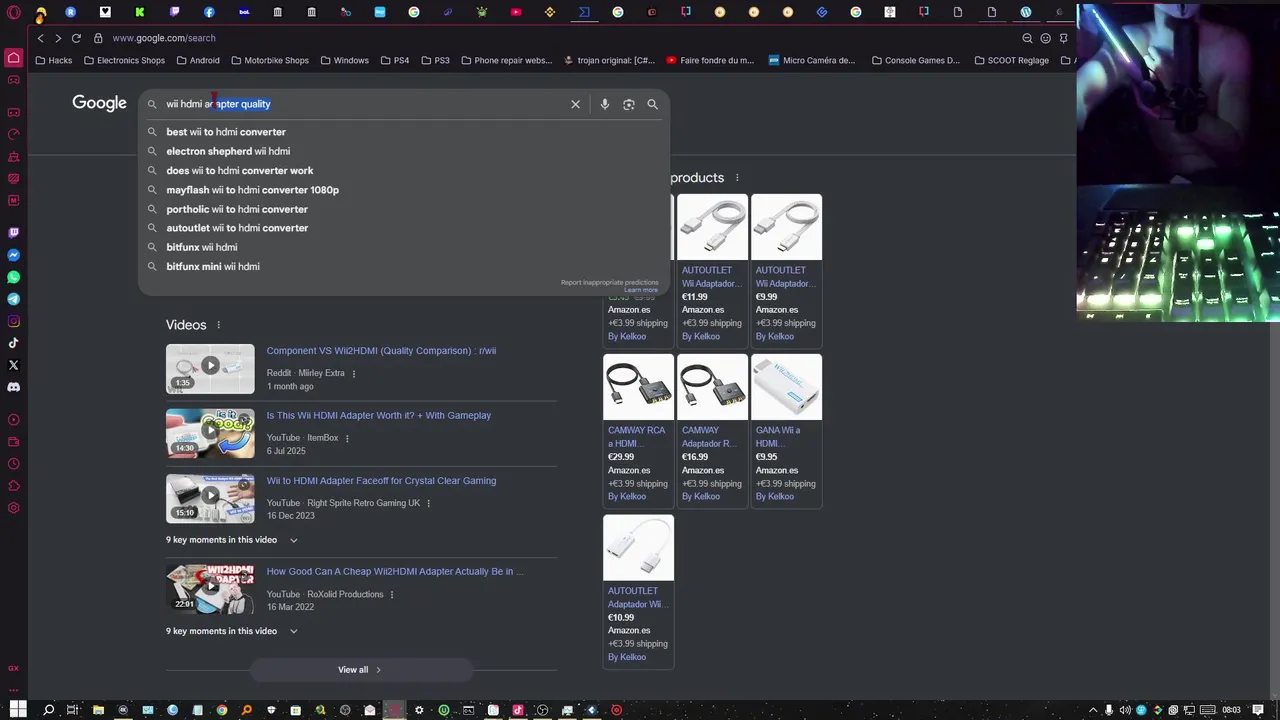Click the View all videos button
The image size is (1280, 720).
(x=360, y=670)
